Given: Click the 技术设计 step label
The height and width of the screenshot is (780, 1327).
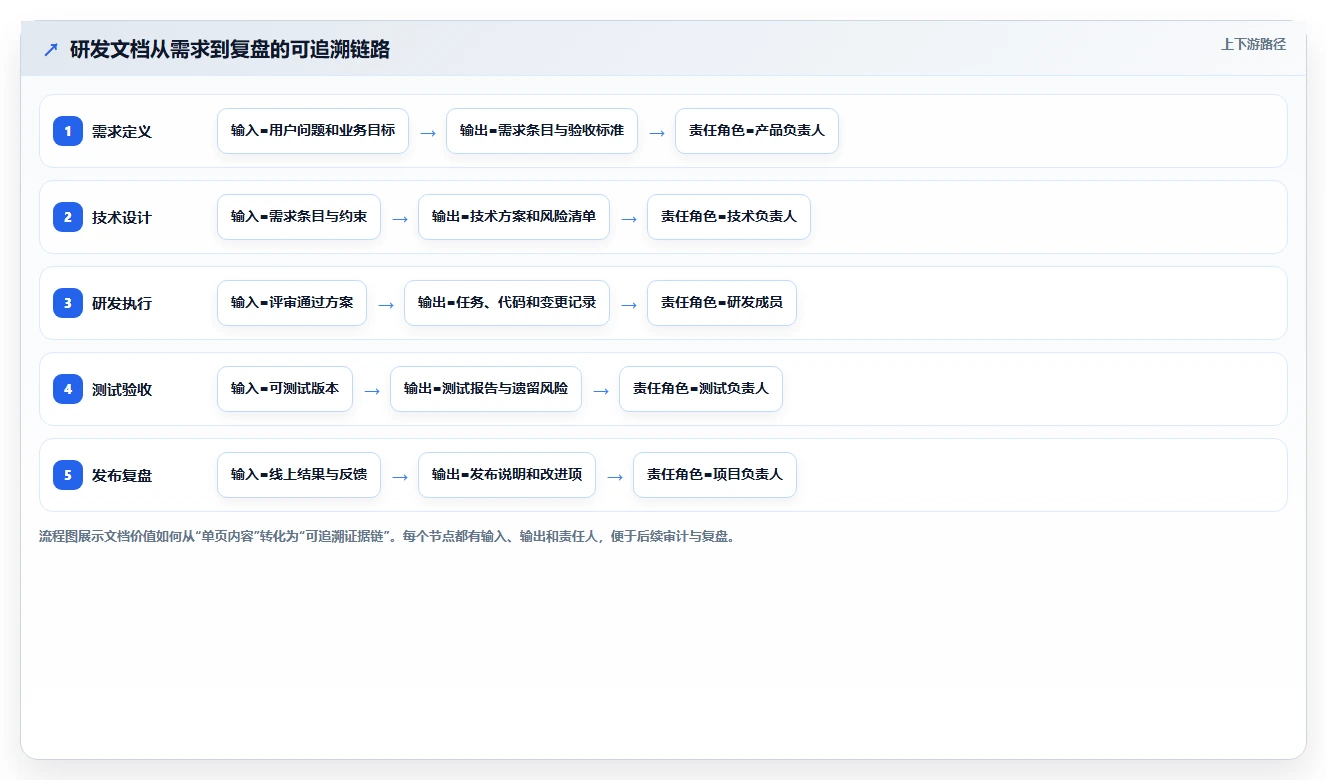Looking at the screenshot, I should click(122, 217).
